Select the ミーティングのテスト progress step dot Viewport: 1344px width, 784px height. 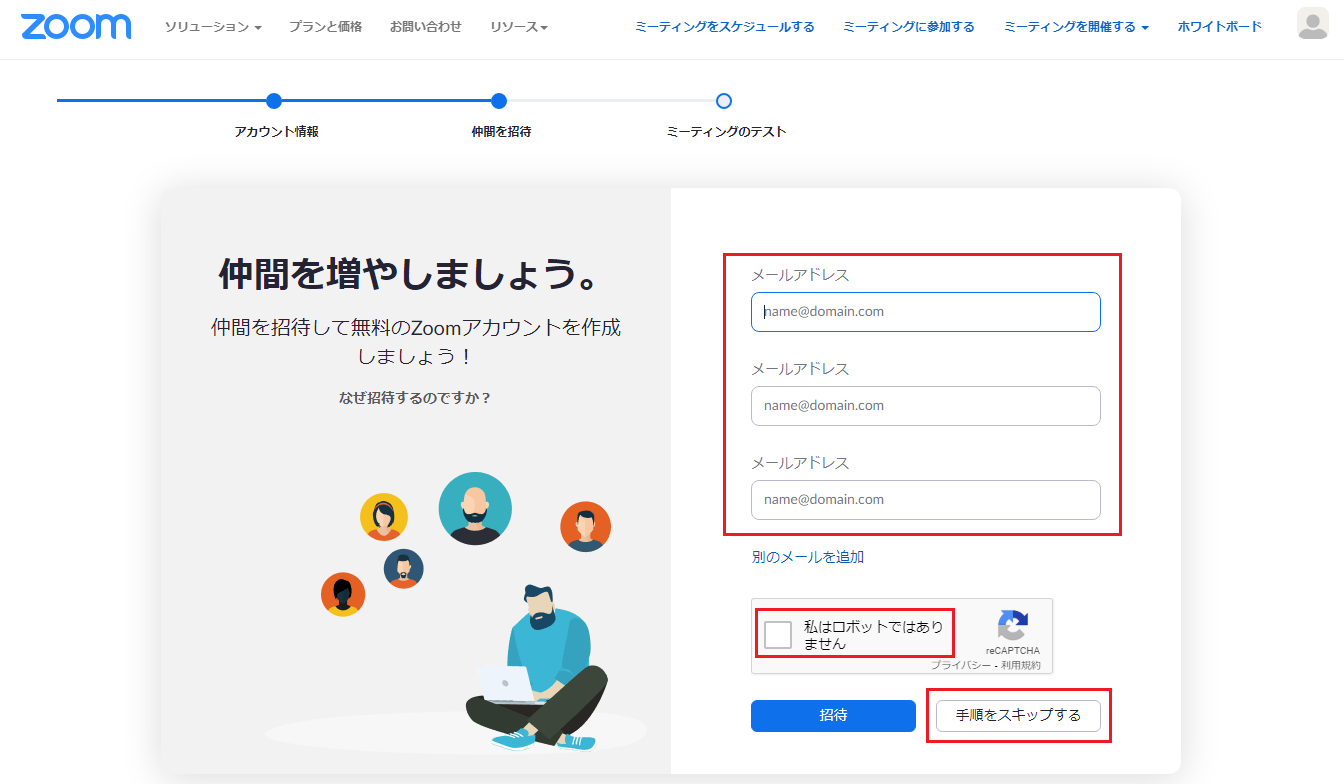click(x=725, y=101)
